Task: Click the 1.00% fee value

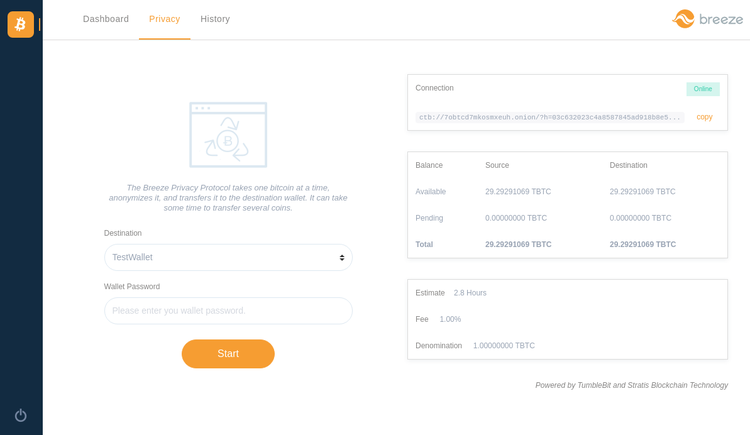Action: tap(450, 319)
